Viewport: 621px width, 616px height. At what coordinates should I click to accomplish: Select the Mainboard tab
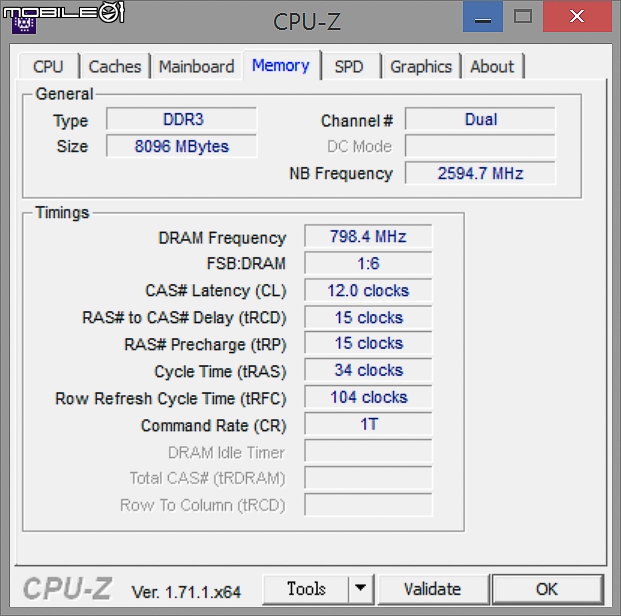pos(196,66)
